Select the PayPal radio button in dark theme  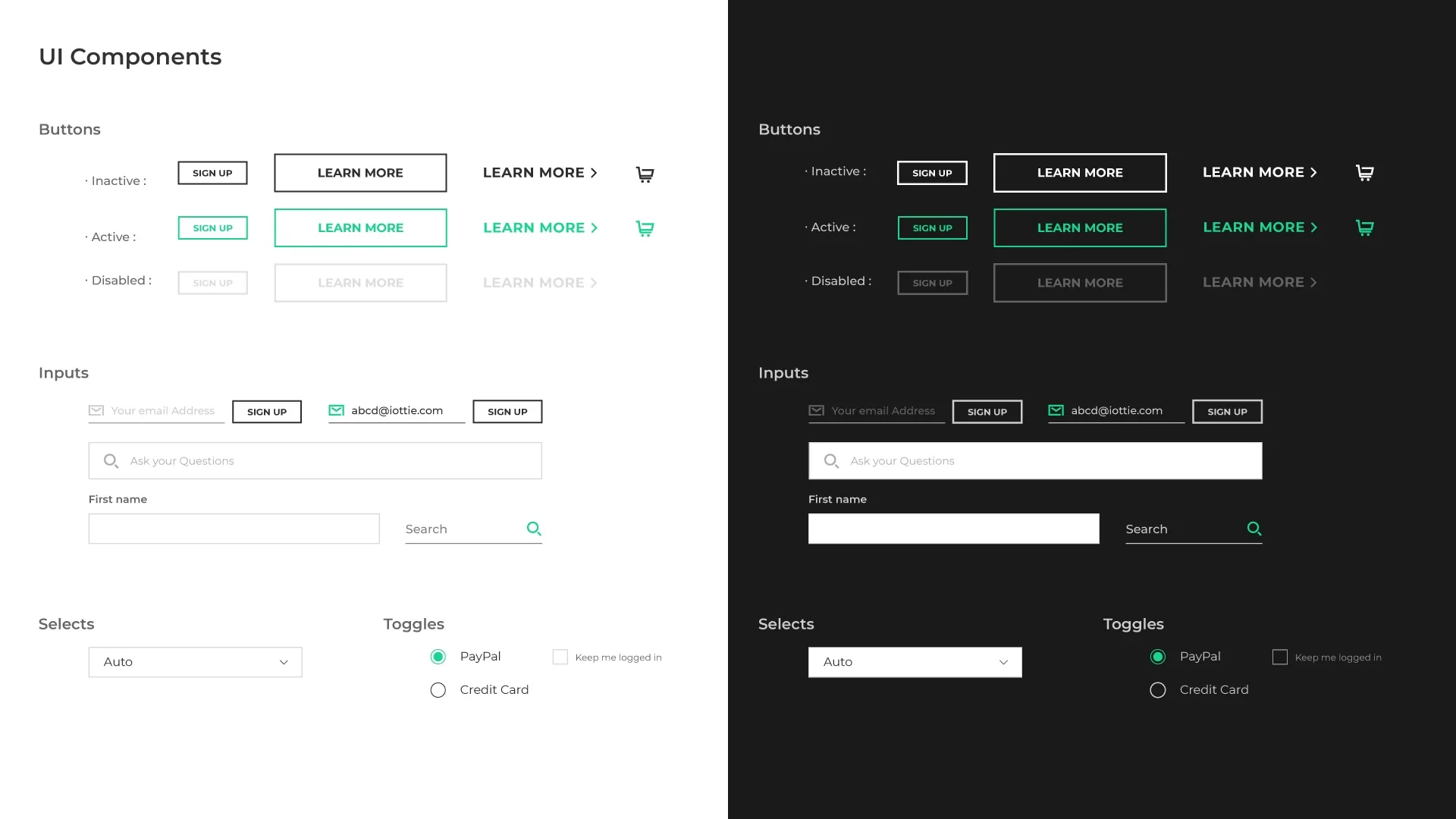[1158, 657]
